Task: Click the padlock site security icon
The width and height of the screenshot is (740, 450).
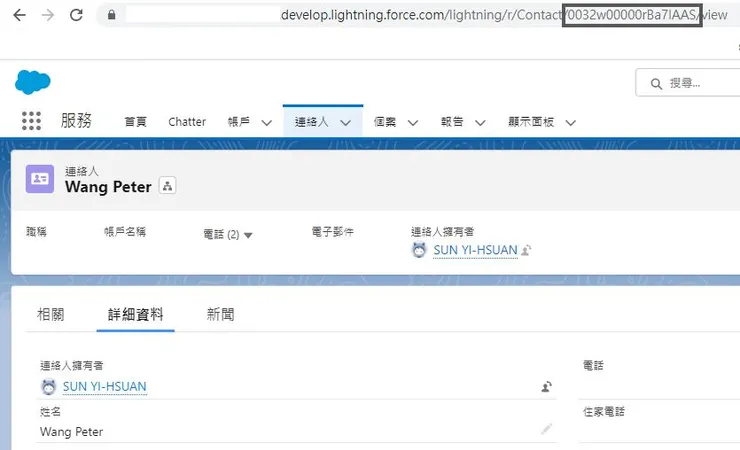Action: click(x=111, y=15)
